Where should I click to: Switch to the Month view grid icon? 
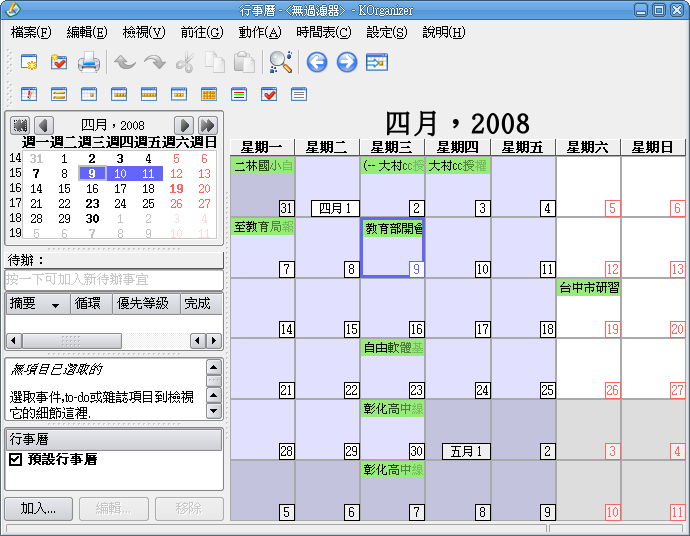tap(209, 95)
